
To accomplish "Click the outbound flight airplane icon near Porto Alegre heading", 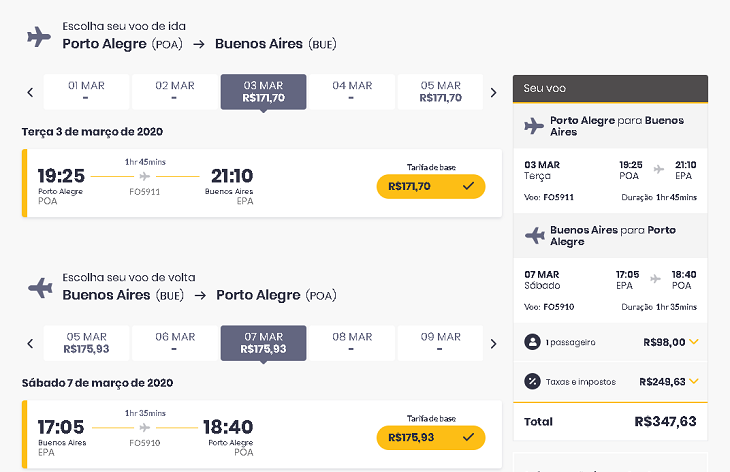I will 39,37.
